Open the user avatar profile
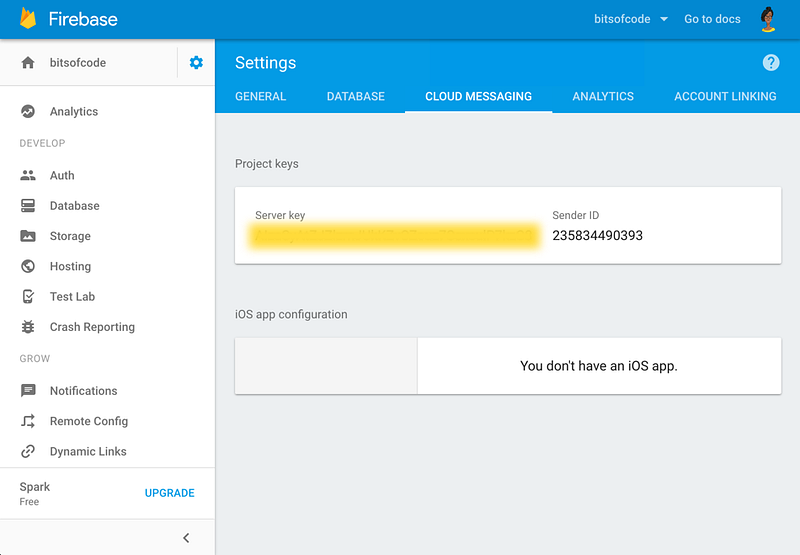The image size is (800, 555). 768,19
